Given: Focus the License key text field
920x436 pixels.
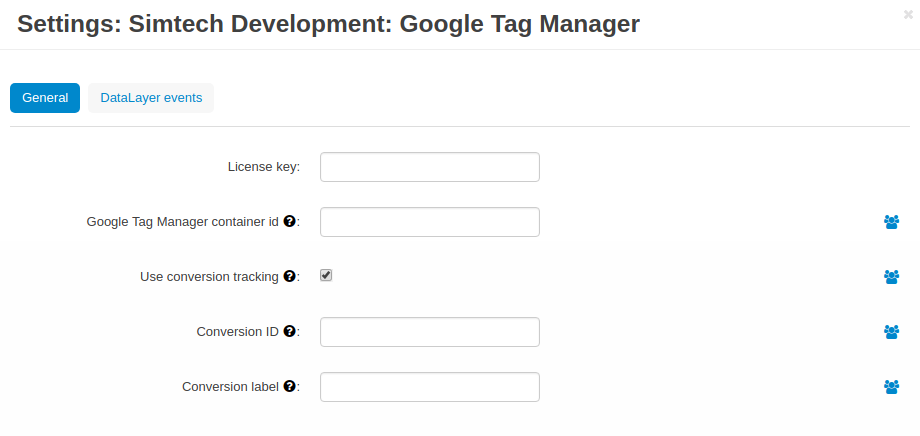Looking at the screenshot, I should (x=429, y=167).
